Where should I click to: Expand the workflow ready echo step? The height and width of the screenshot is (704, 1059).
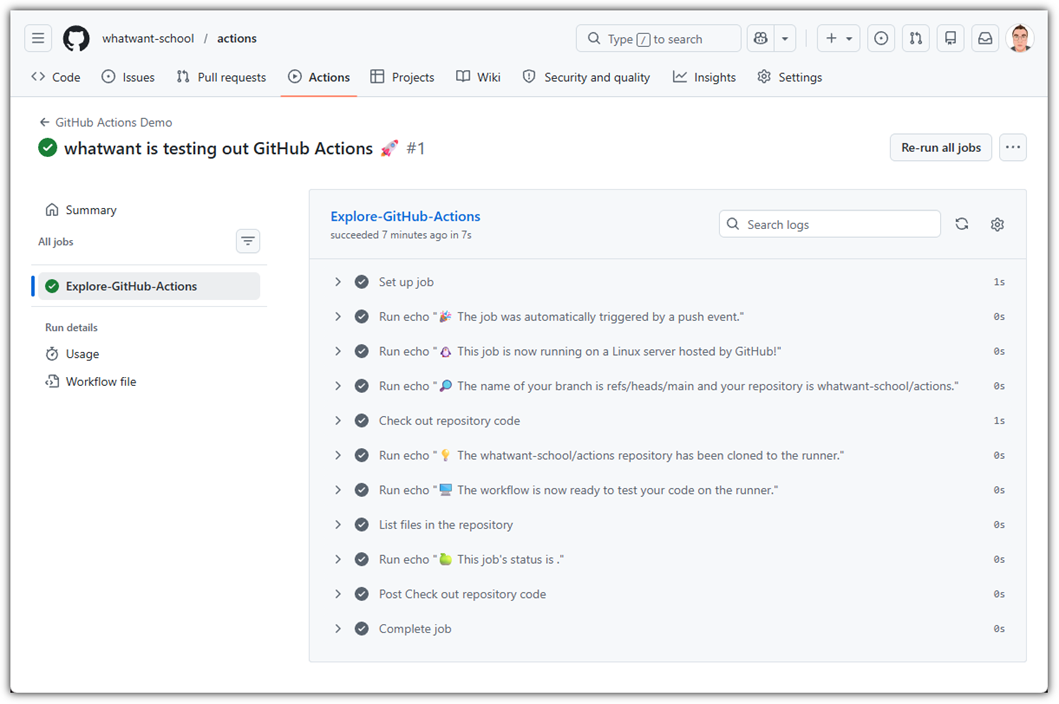pos(338,490)
